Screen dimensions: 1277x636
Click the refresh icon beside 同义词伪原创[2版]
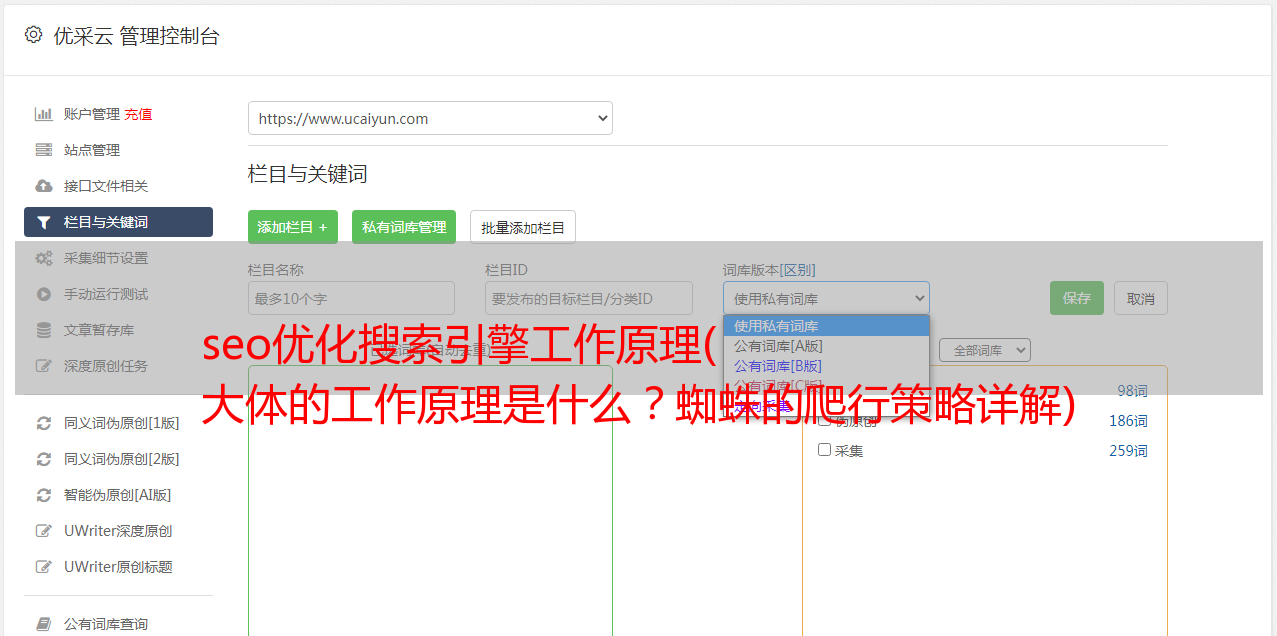click(x=44, y=459)
